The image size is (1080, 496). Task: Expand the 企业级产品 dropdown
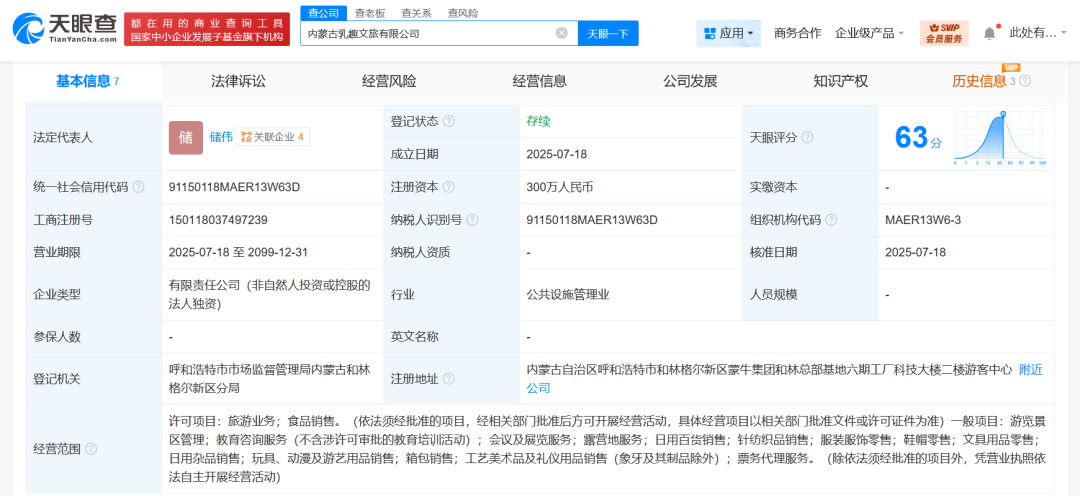pos(869,33)
